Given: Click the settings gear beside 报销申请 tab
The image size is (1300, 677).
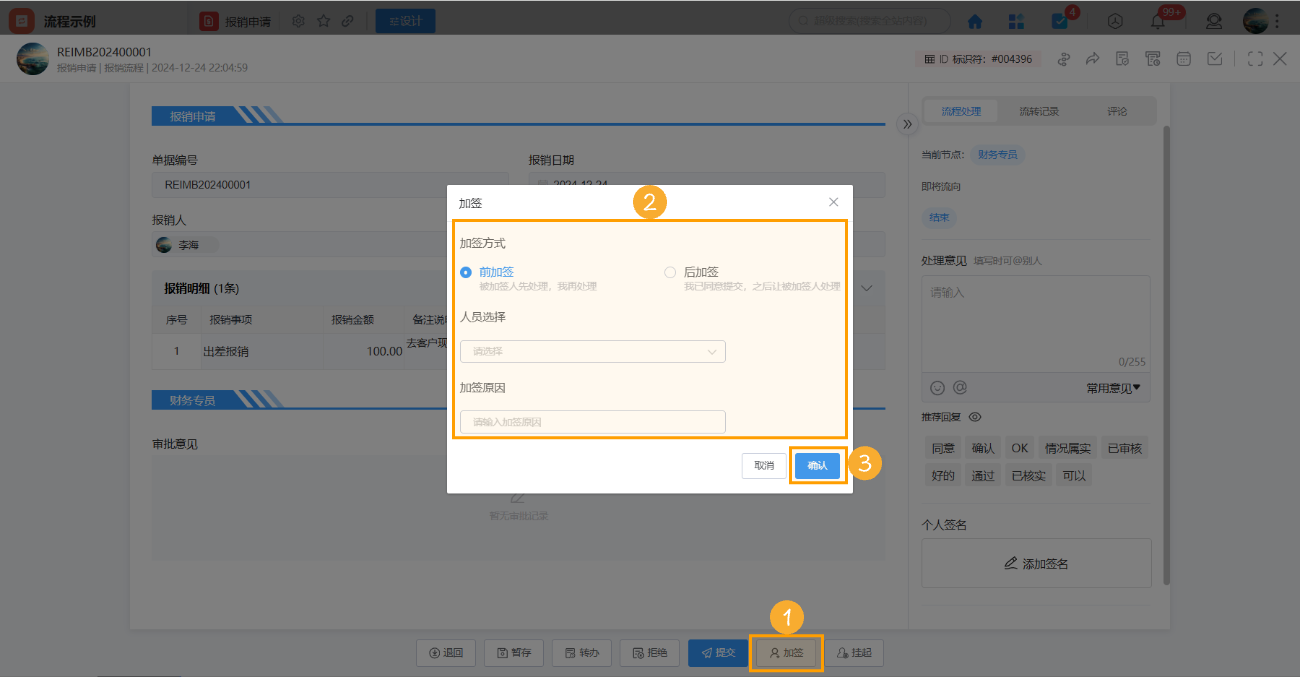Looking at the screenshot, I should 297,19.
